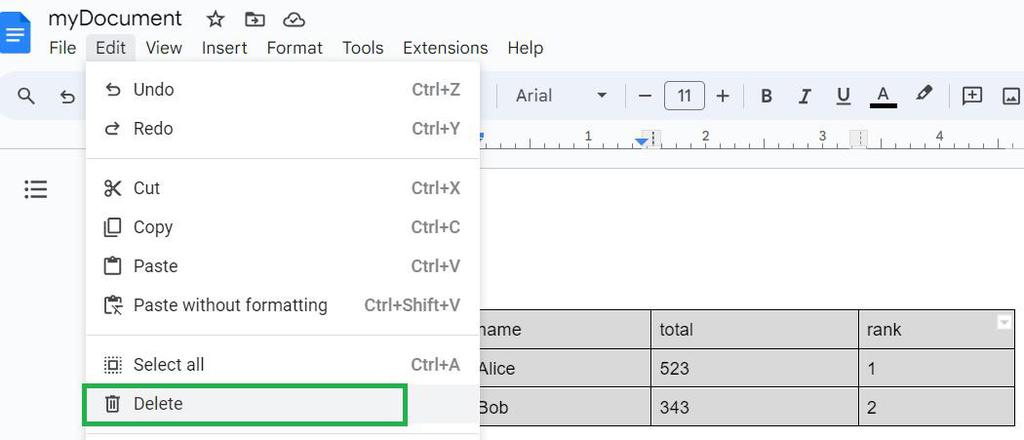Screen dimensions: 1024x440
Task: Click the insert image toolbar icon
Action: (x=1011, y=96)
